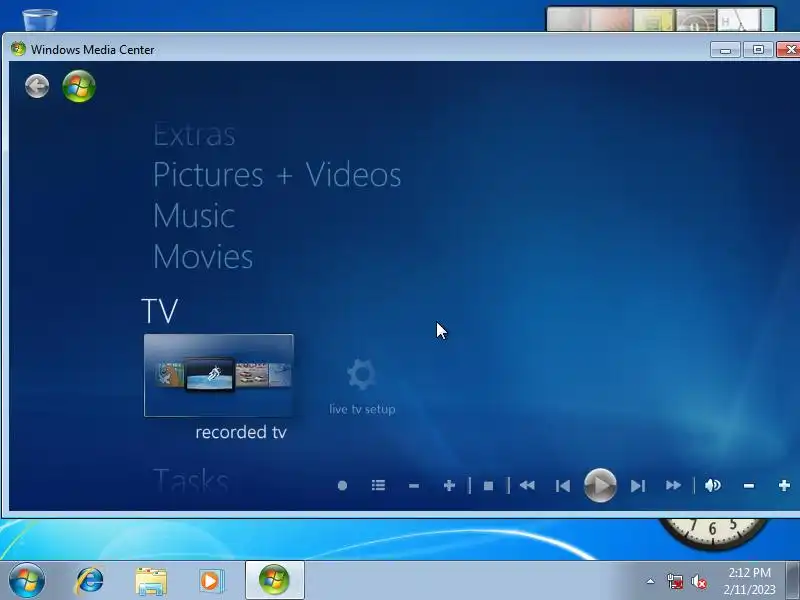Viewport: 800px width, 600px height.
Task: Open the Windows Start menu orb
Action: click(27, 580)
